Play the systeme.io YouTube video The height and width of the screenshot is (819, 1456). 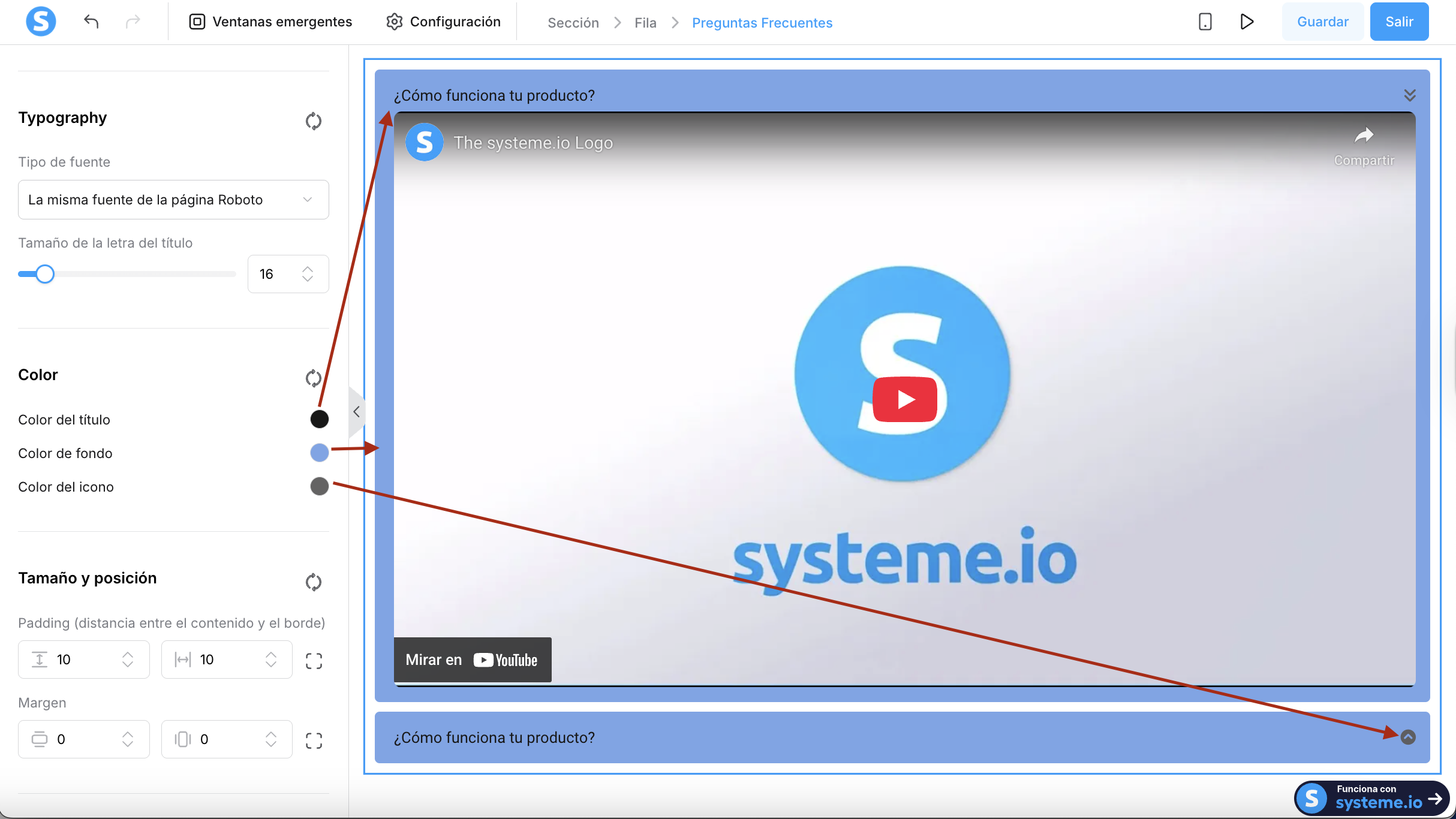(904, 399)
